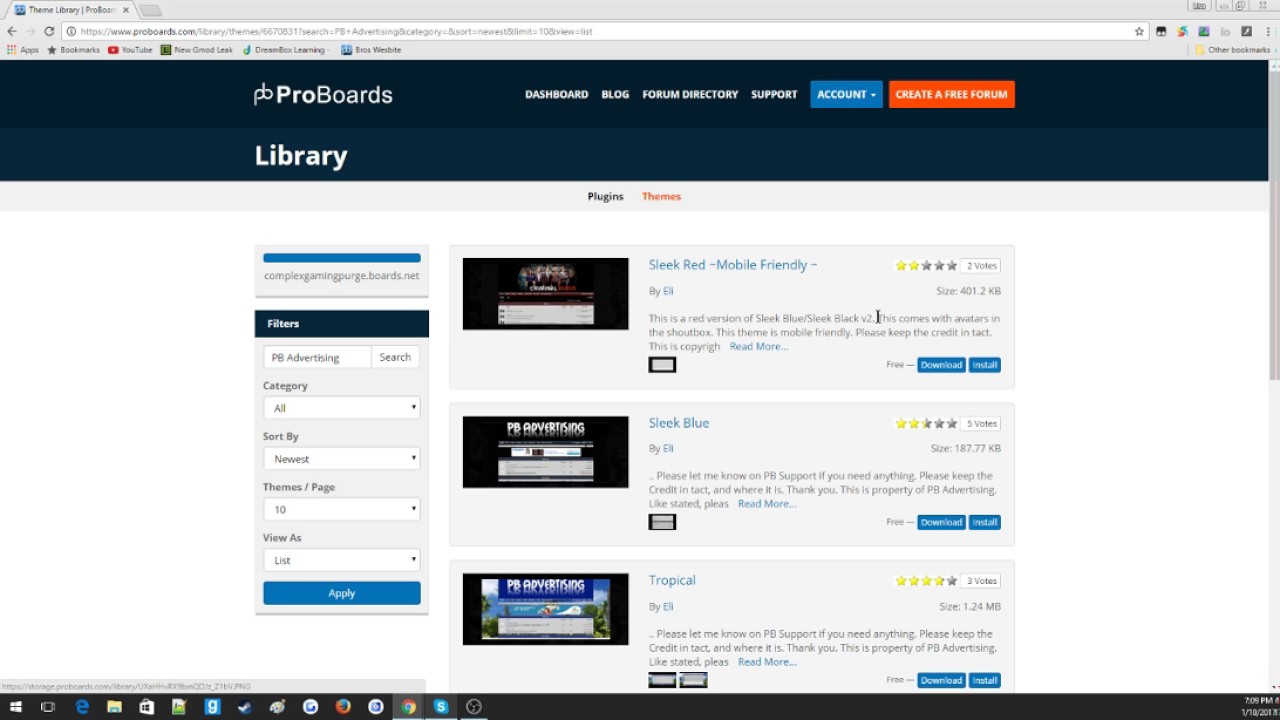Open Steam from the taskbar

(x=245, y=707)
